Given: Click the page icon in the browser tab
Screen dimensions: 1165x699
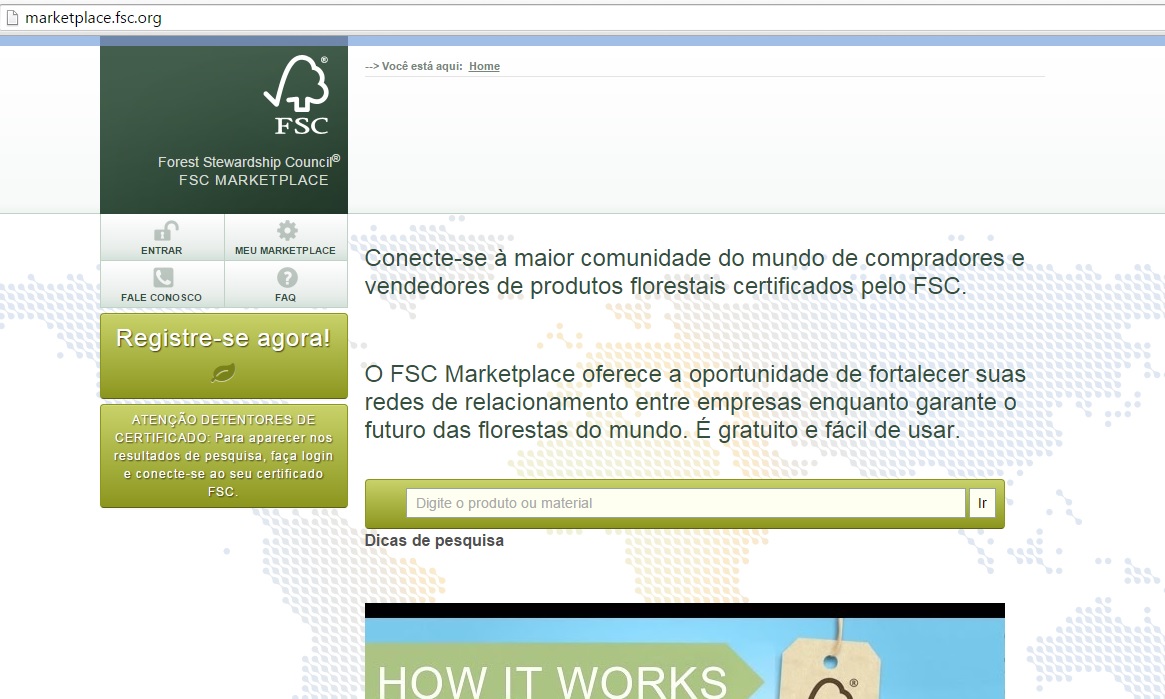Looking at the screenshot, I should pyautogui.click(x=12, y=17).
